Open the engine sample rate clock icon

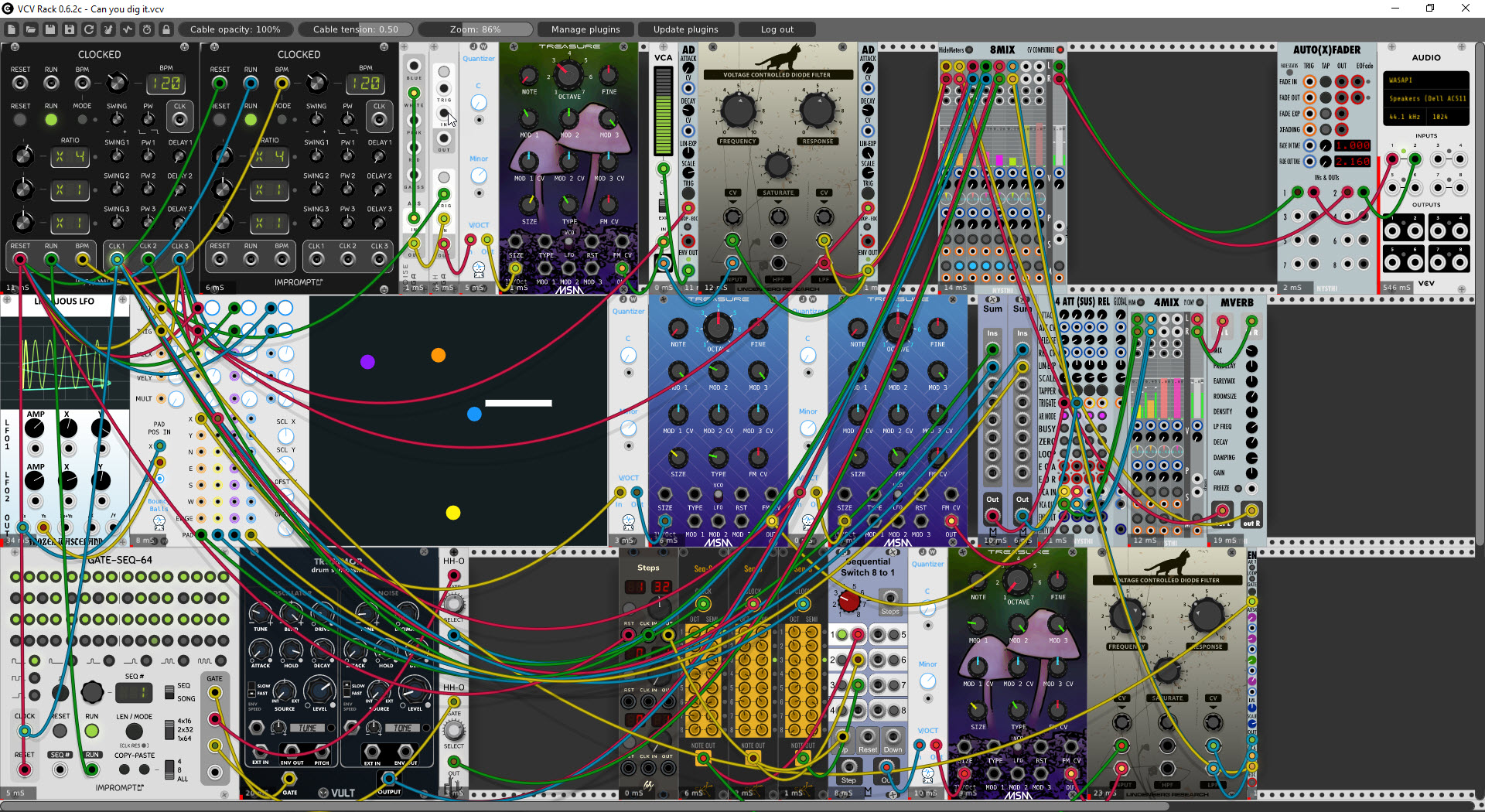147,29
